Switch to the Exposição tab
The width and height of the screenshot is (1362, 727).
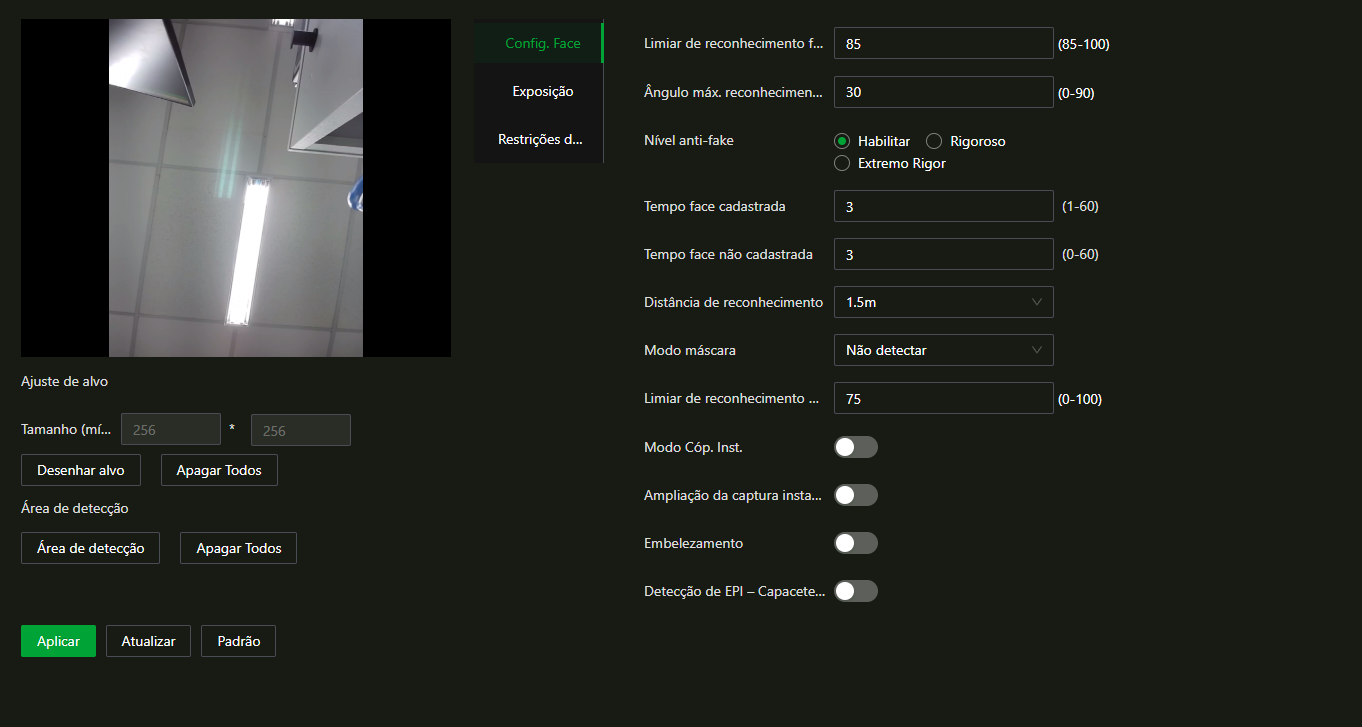point(539,91)
